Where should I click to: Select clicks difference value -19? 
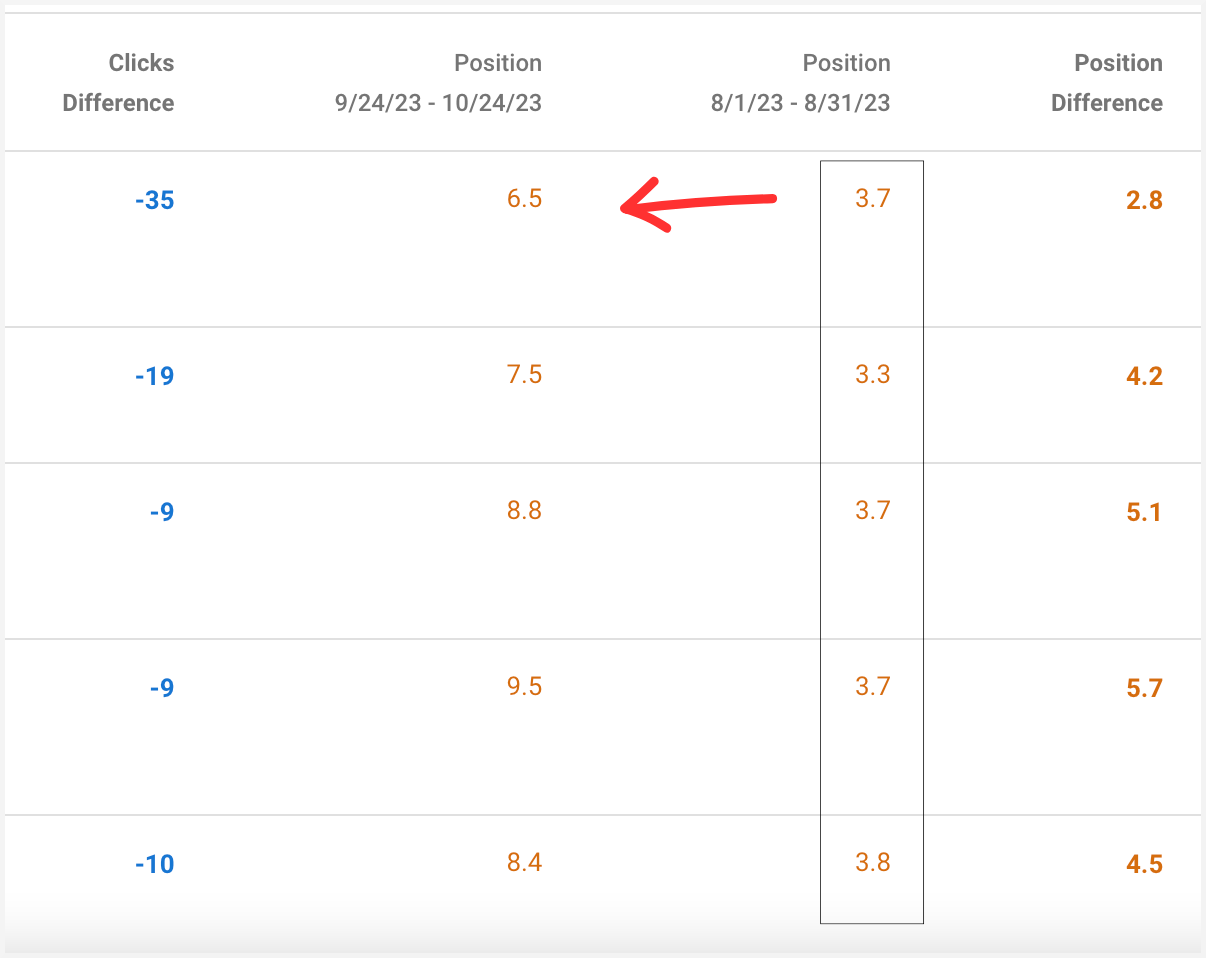pos(154,376)
